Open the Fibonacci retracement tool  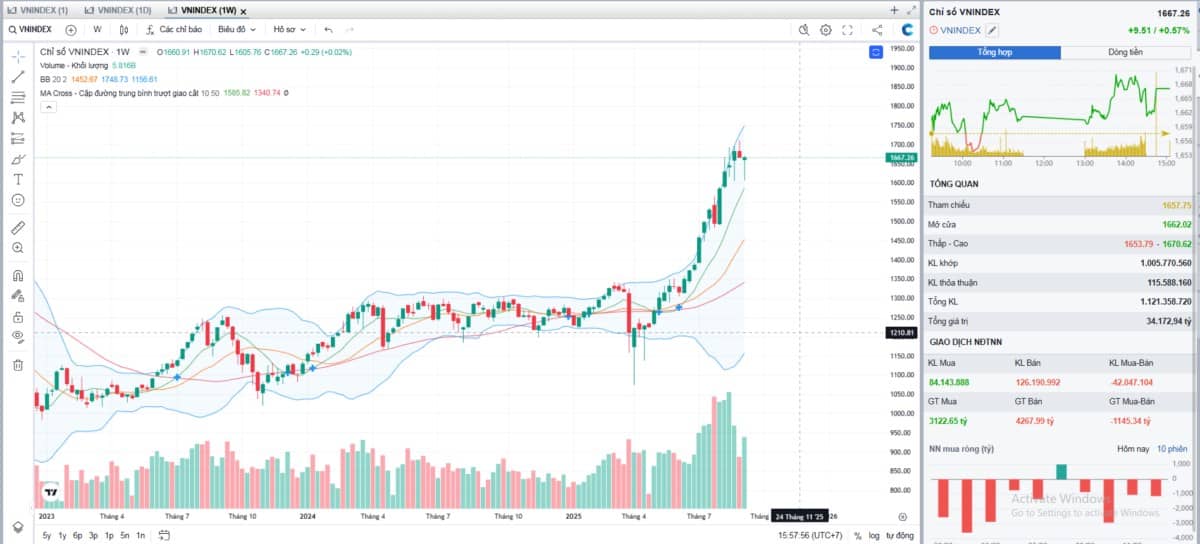click(18, 98)
